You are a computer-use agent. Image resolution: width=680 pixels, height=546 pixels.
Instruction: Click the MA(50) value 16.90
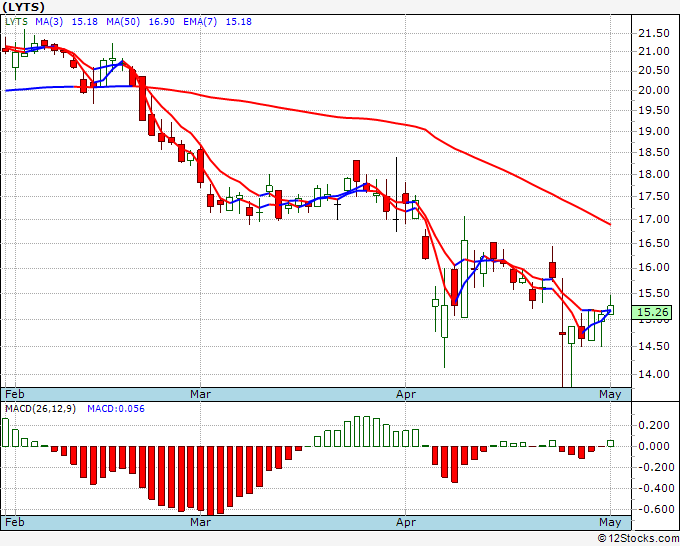[161, 22]
